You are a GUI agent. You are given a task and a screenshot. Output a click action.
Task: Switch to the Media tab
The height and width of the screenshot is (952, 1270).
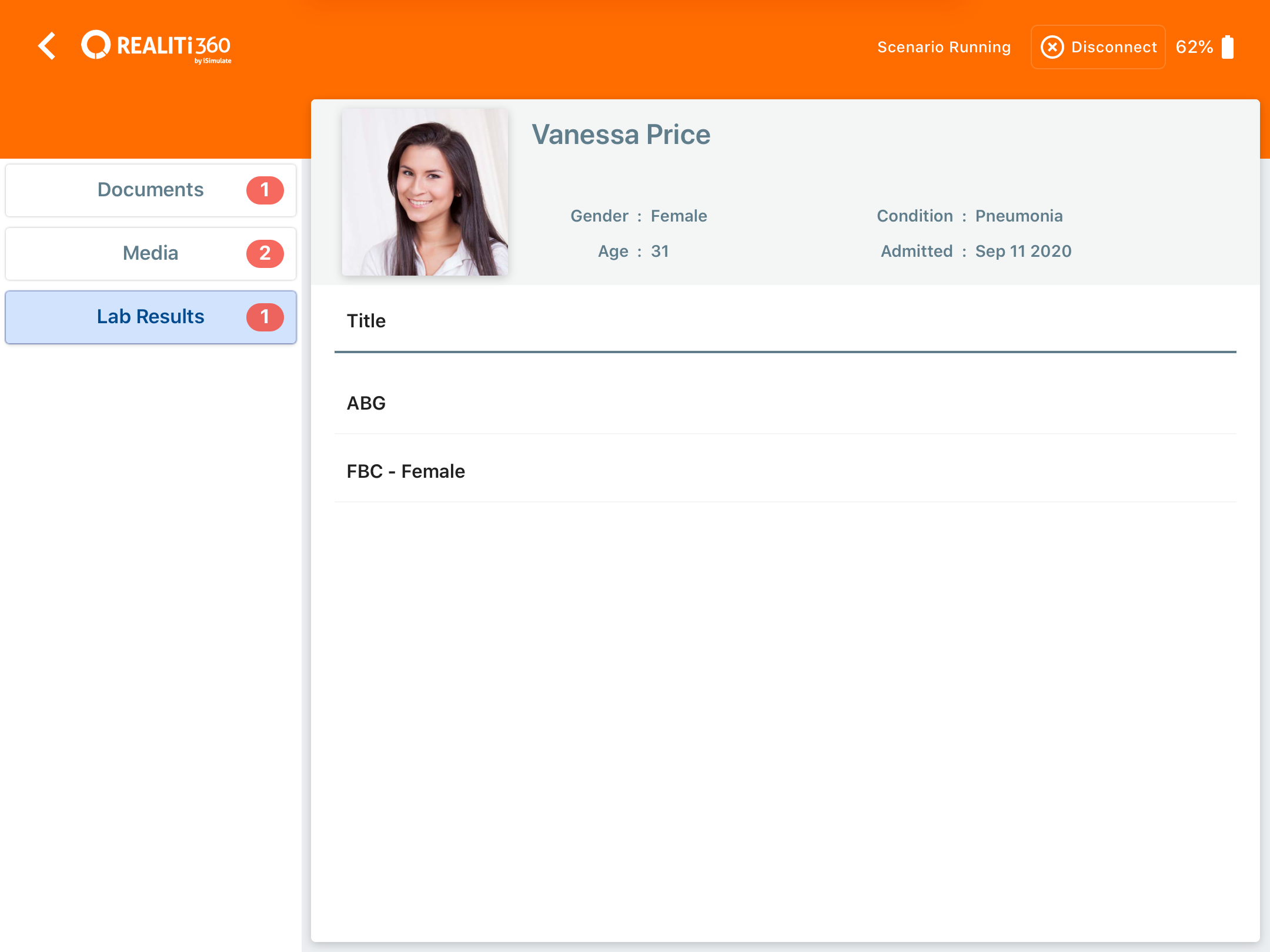pyautogui.click(x=151, y=253)
